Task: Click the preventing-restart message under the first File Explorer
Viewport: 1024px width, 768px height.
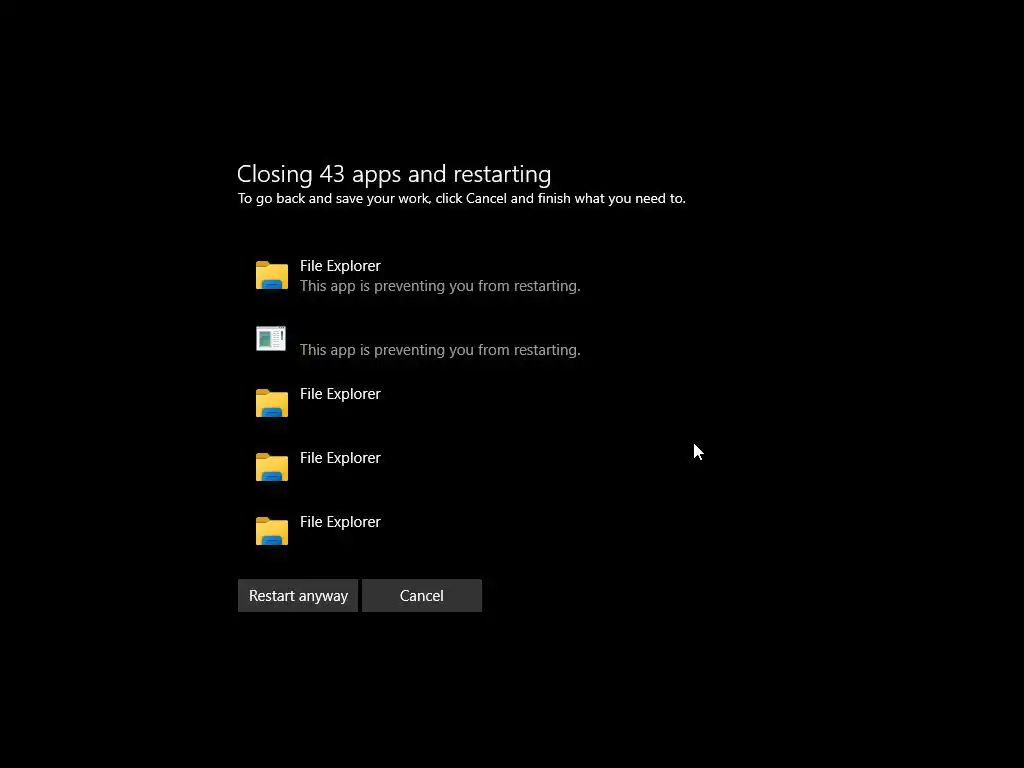Action: (440, 286)
